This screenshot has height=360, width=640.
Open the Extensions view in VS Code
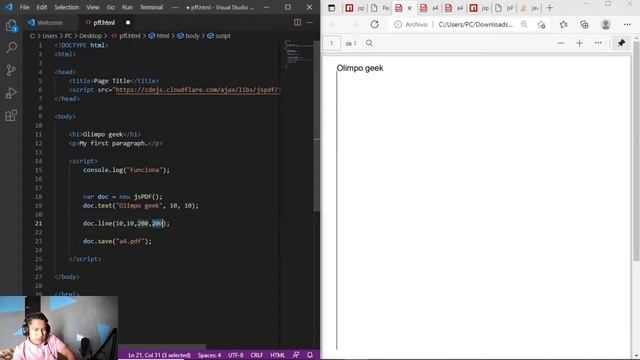pos(11,116)
